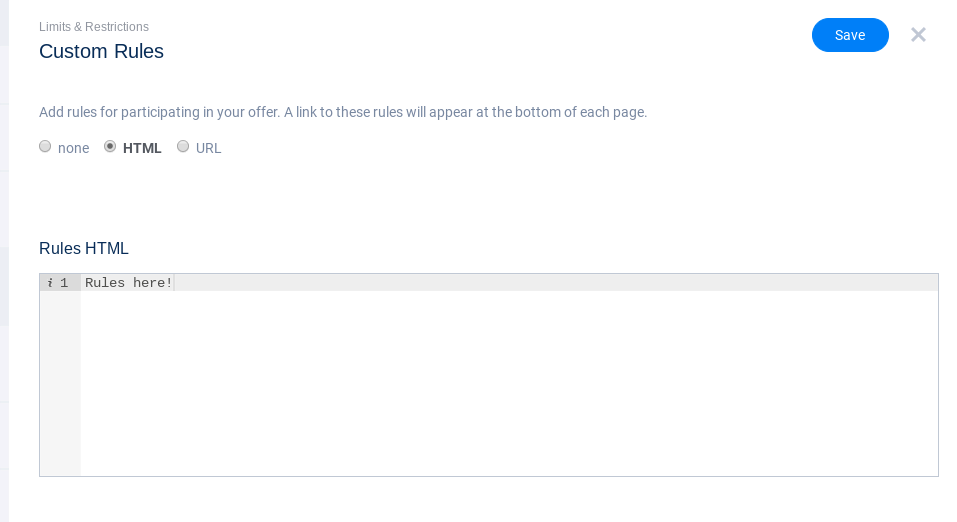The height and width of the screenshot is (522, 957).
Task: Click the rules description help text
Action: [x=343, y=112]
